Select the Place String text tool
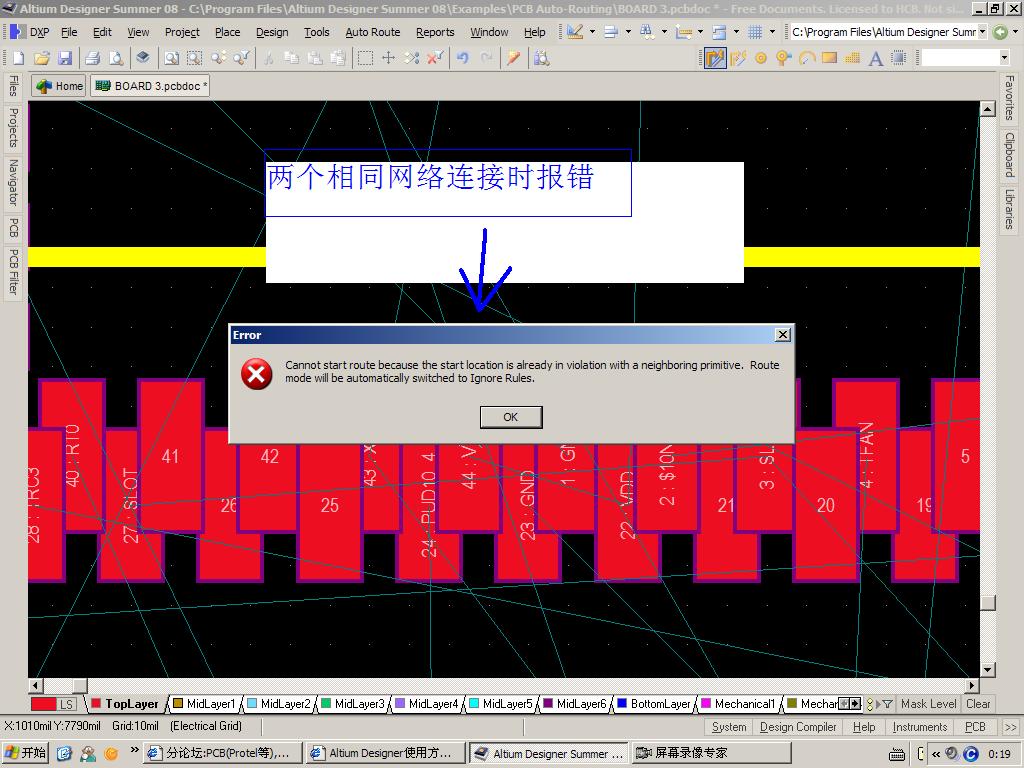 876,58
